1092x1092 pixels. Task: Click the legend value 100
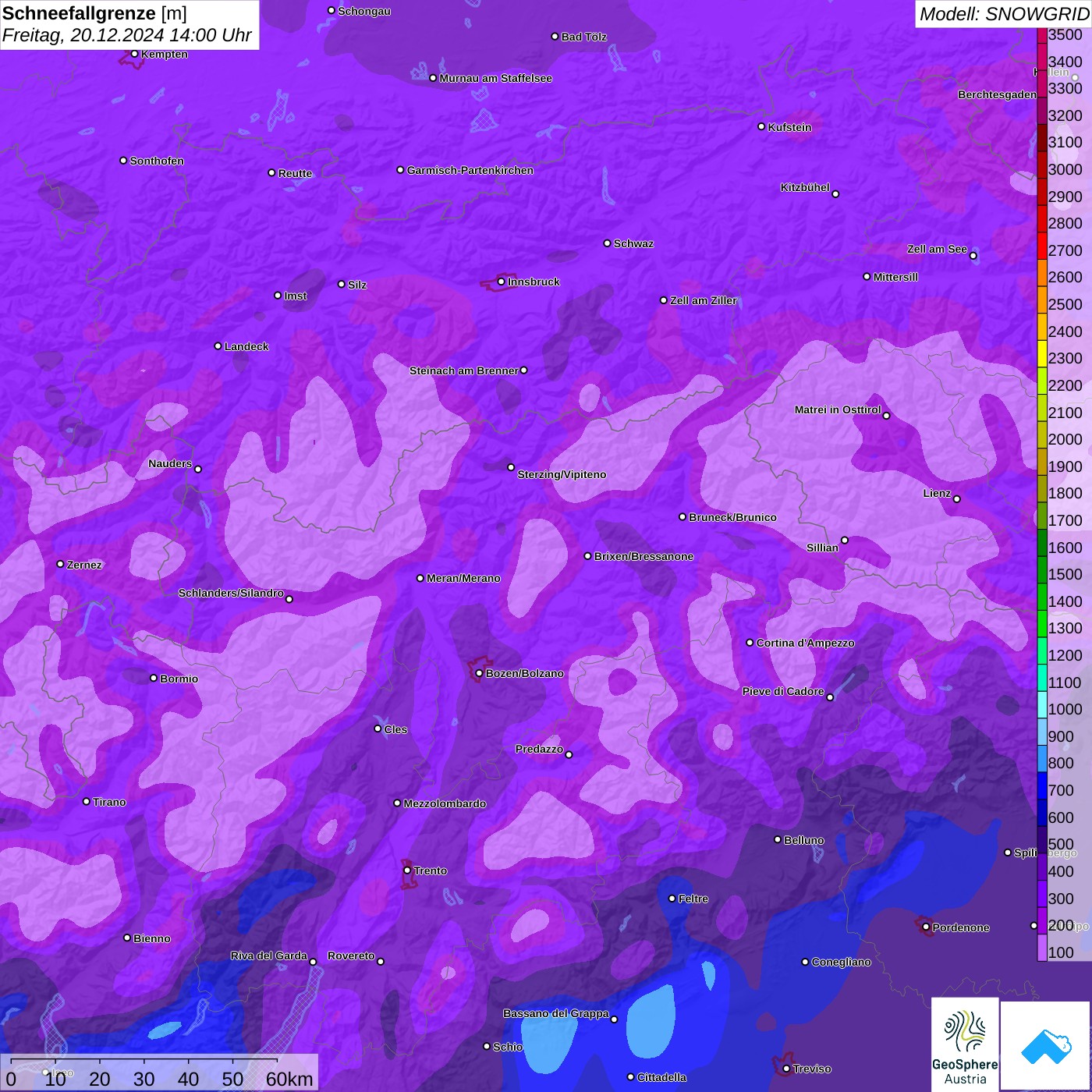(x=1061, y=952)
